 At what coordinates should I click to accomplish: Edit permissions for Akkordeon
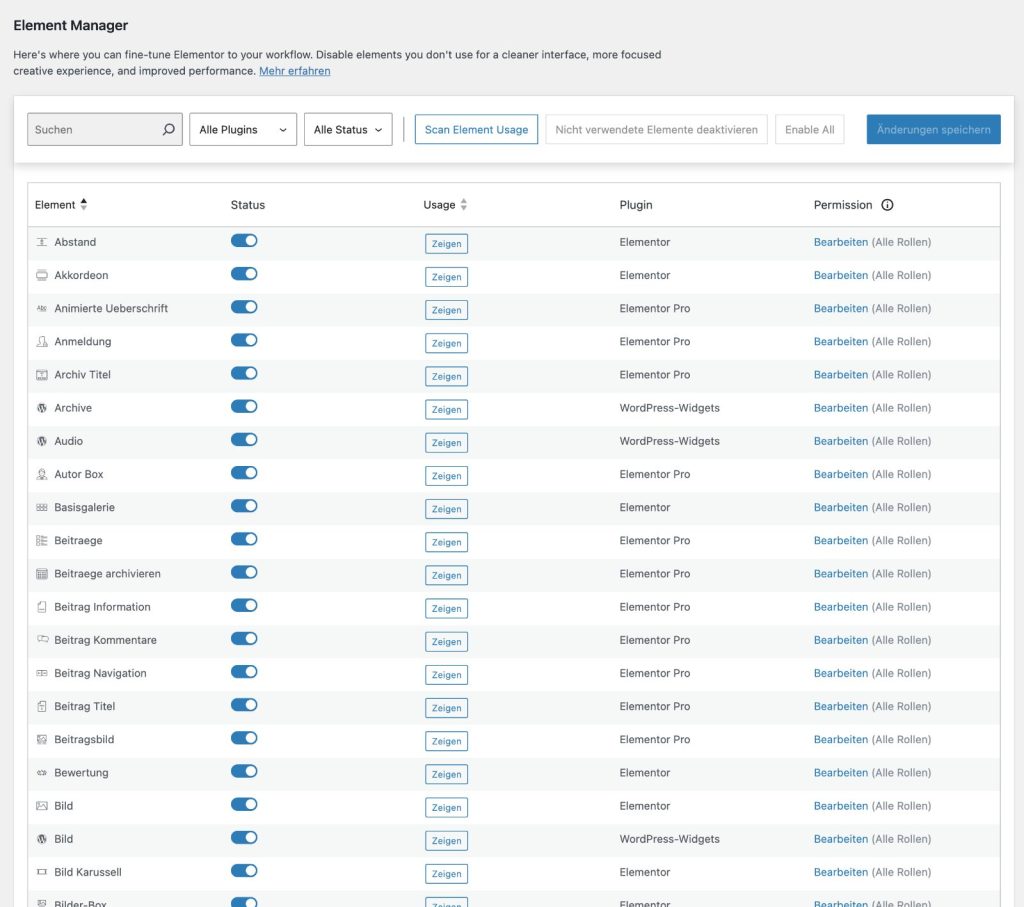(x=840, y=276)
